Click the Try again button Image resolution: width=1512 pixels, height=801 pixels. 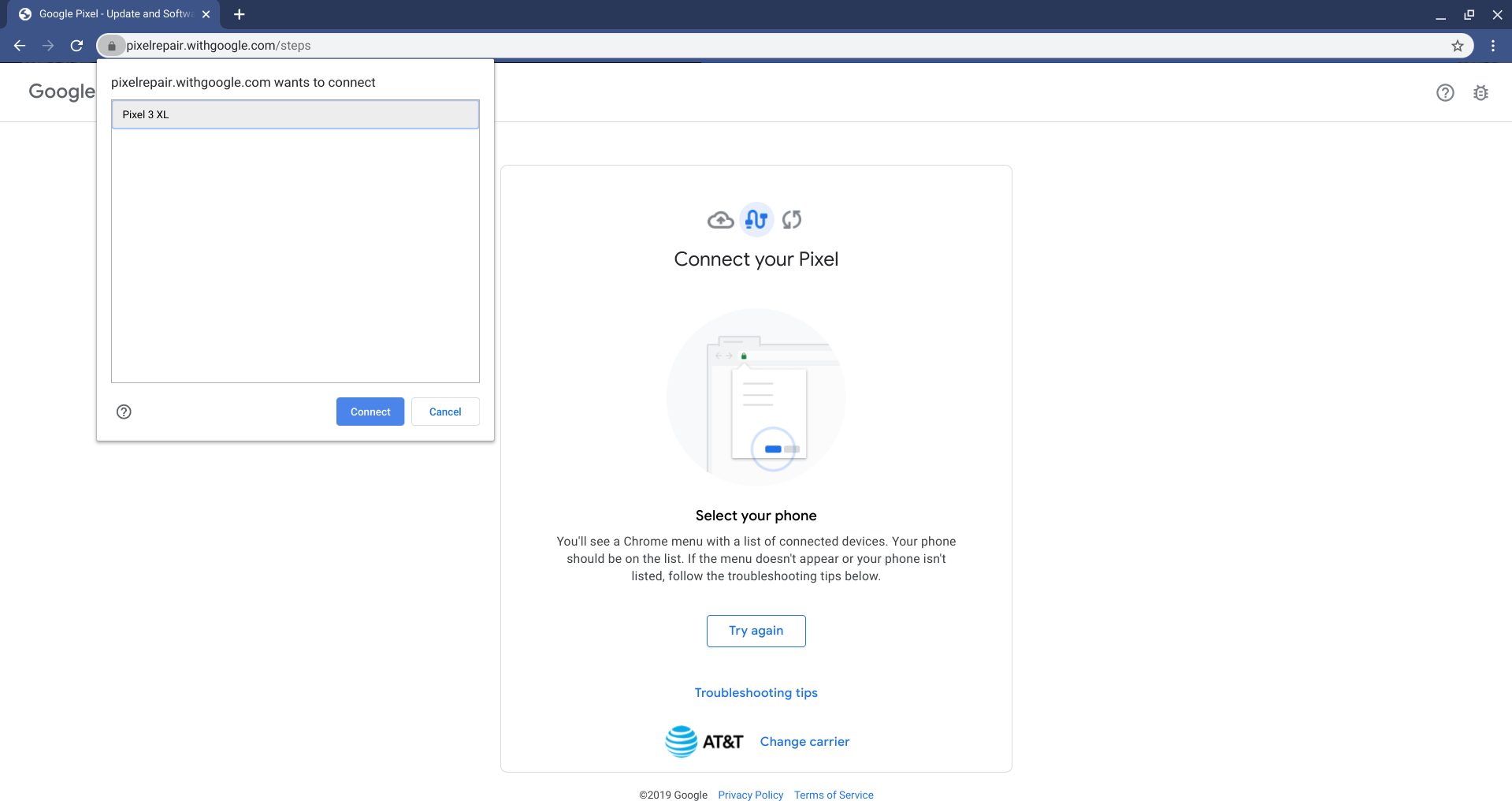(x=756, y=631)
